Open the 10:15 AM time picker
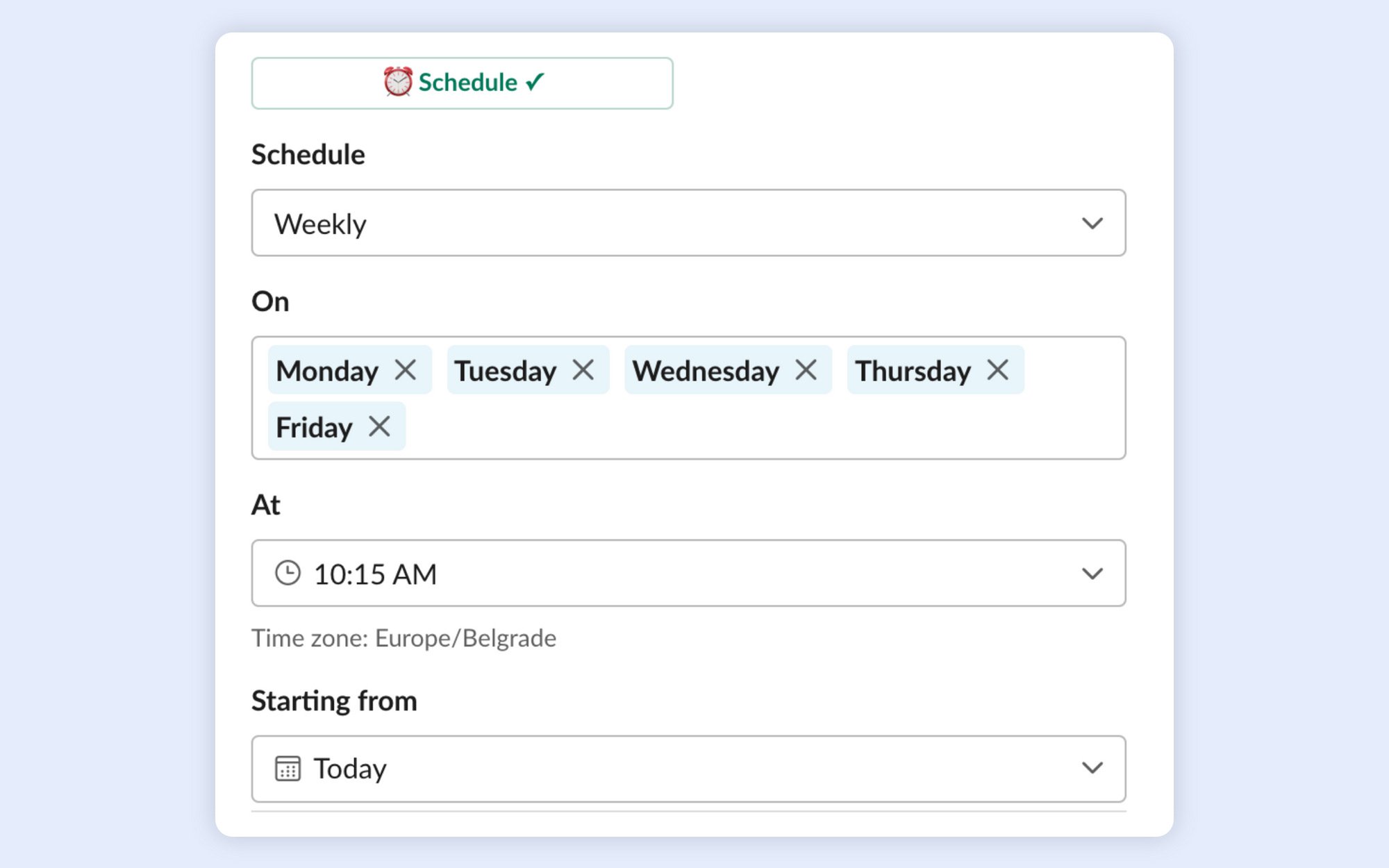Viewport: 1389px width, 868px height. click(688, 573)
